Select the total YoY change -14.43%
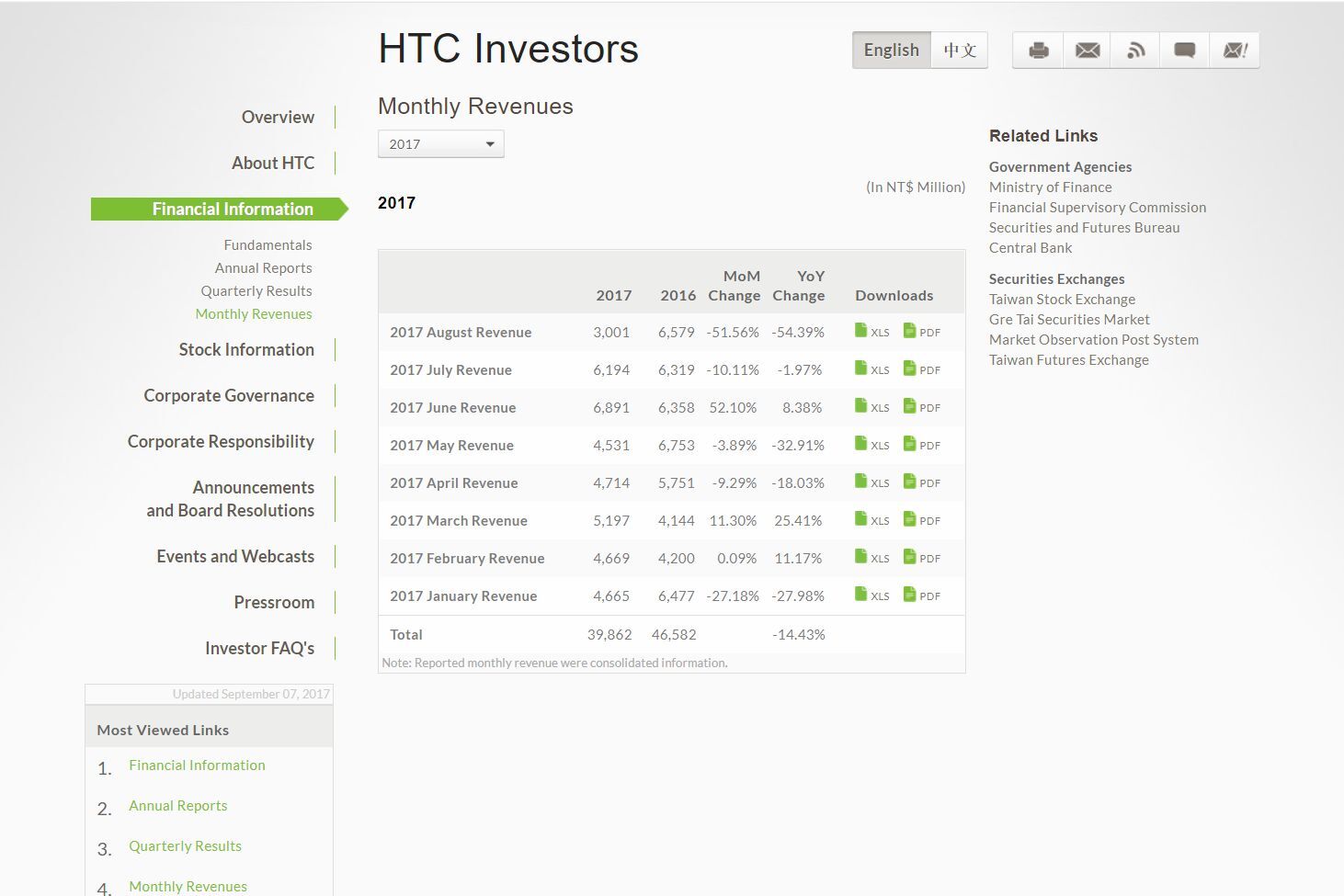 point(799,634)
